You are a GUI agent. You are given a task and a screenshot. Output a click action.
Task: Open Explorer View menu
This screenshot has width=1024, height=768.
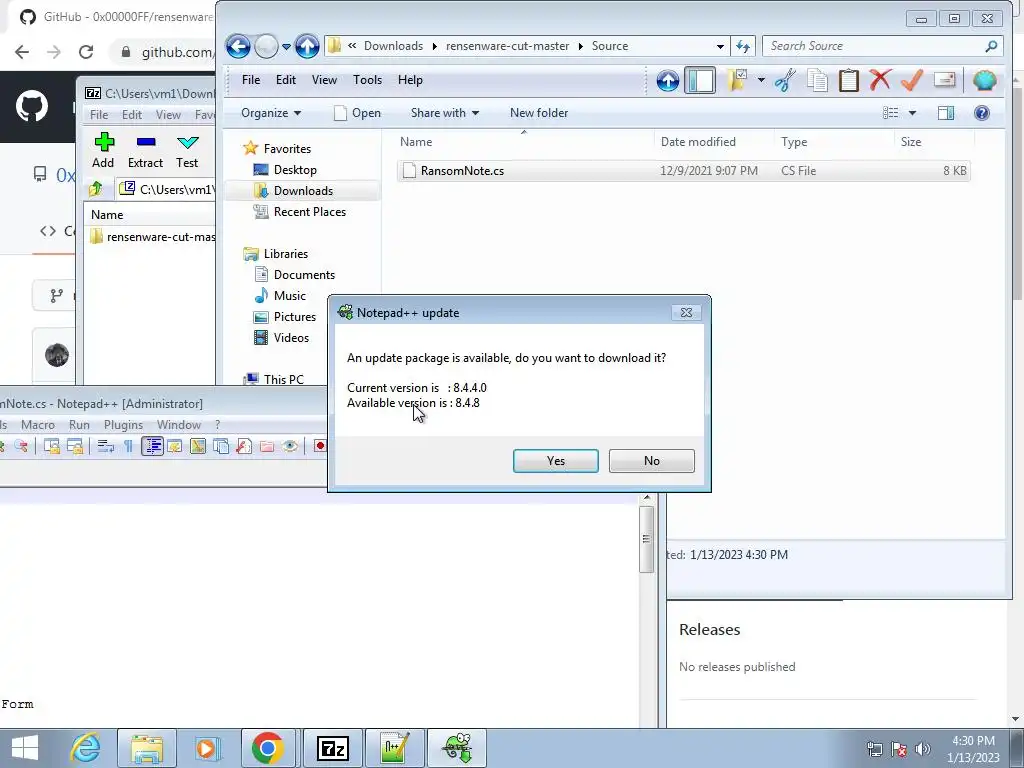click(x=324, y=80)
